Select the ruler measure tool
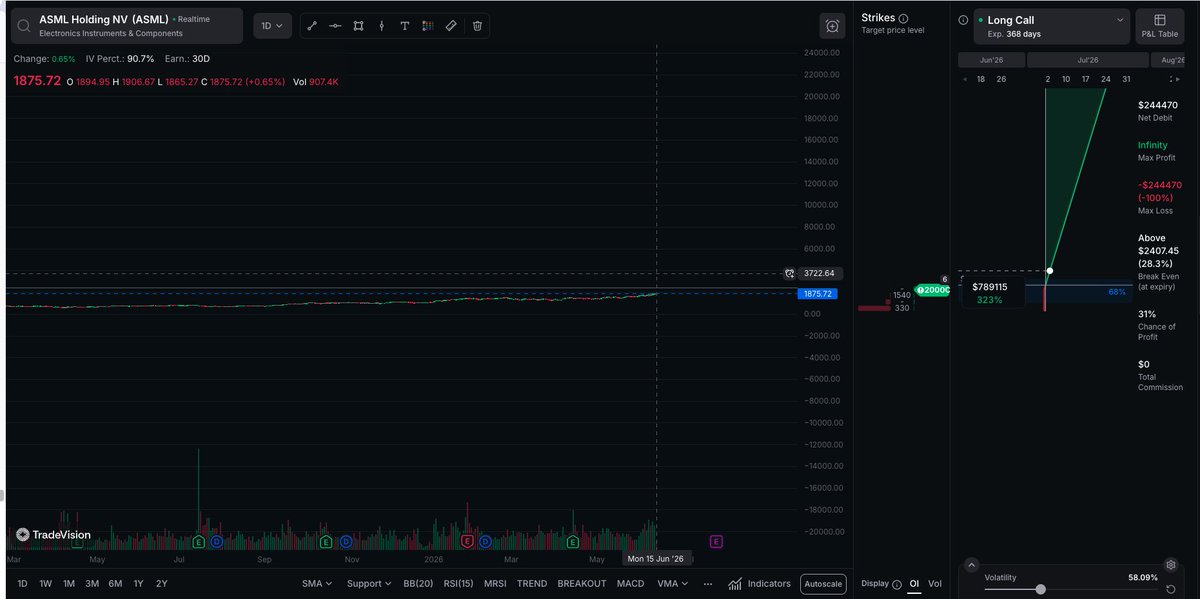This screenshot has height=599, width=1200. pyautogui.click(x=451, y=26)
